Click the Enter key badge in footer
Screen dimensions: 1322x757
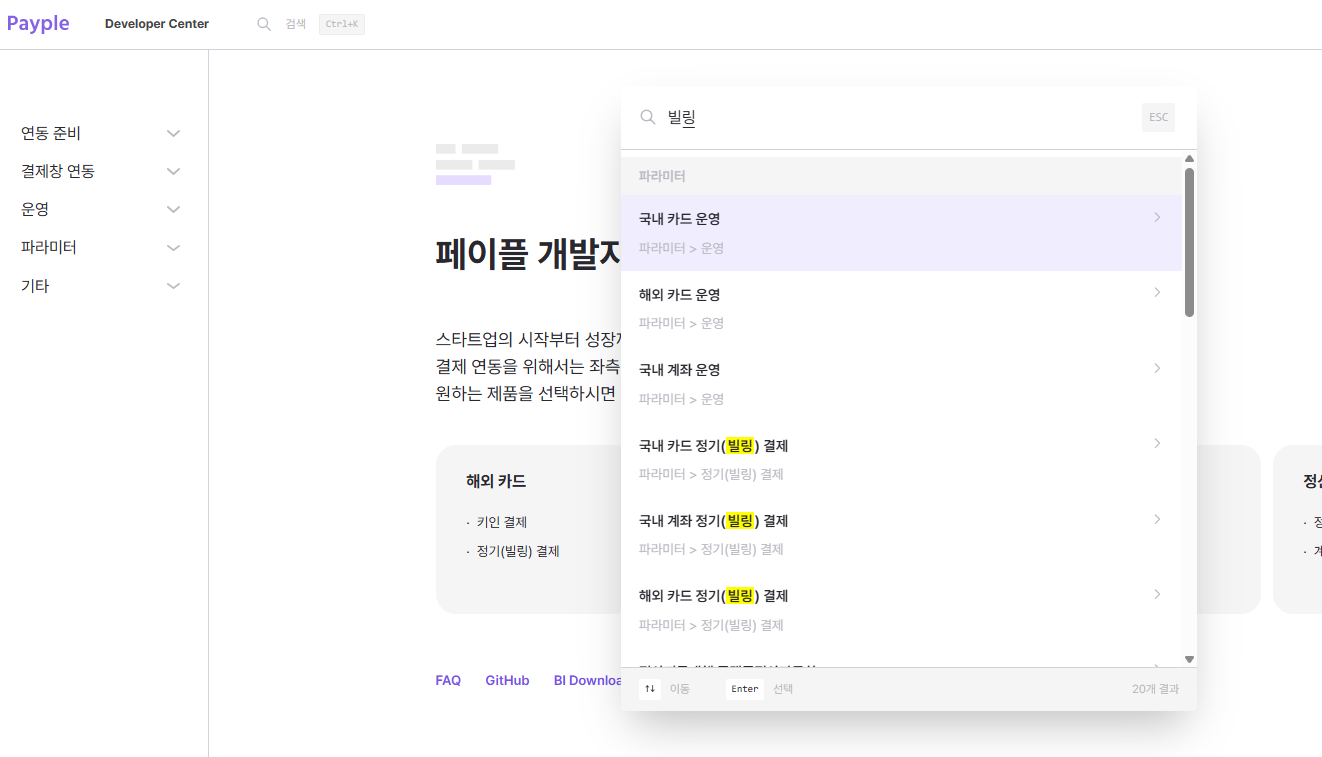[745, 689]
